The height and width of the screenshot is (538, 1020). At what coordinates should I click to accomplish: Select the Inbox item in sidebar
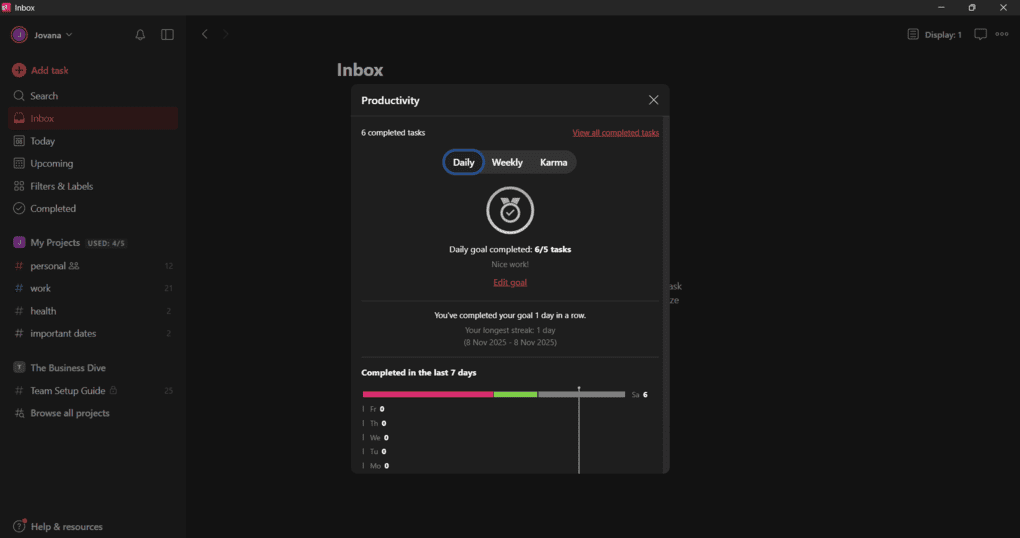click(x=93, y=118)
